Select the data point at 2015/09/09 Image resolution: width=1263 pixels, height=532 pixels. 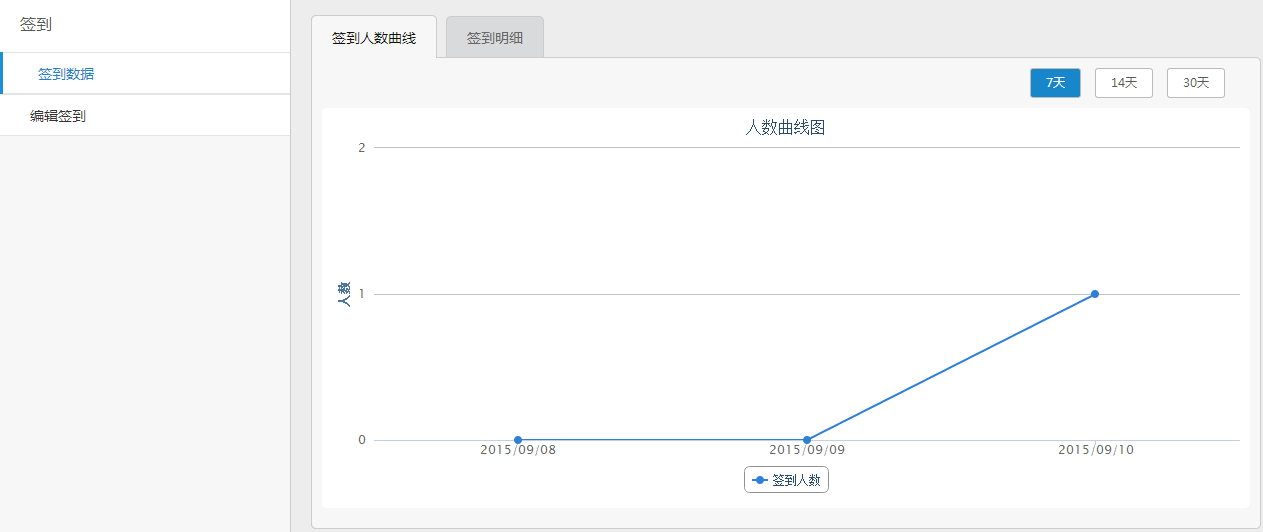pyautogui.click(x=807, y=440)
